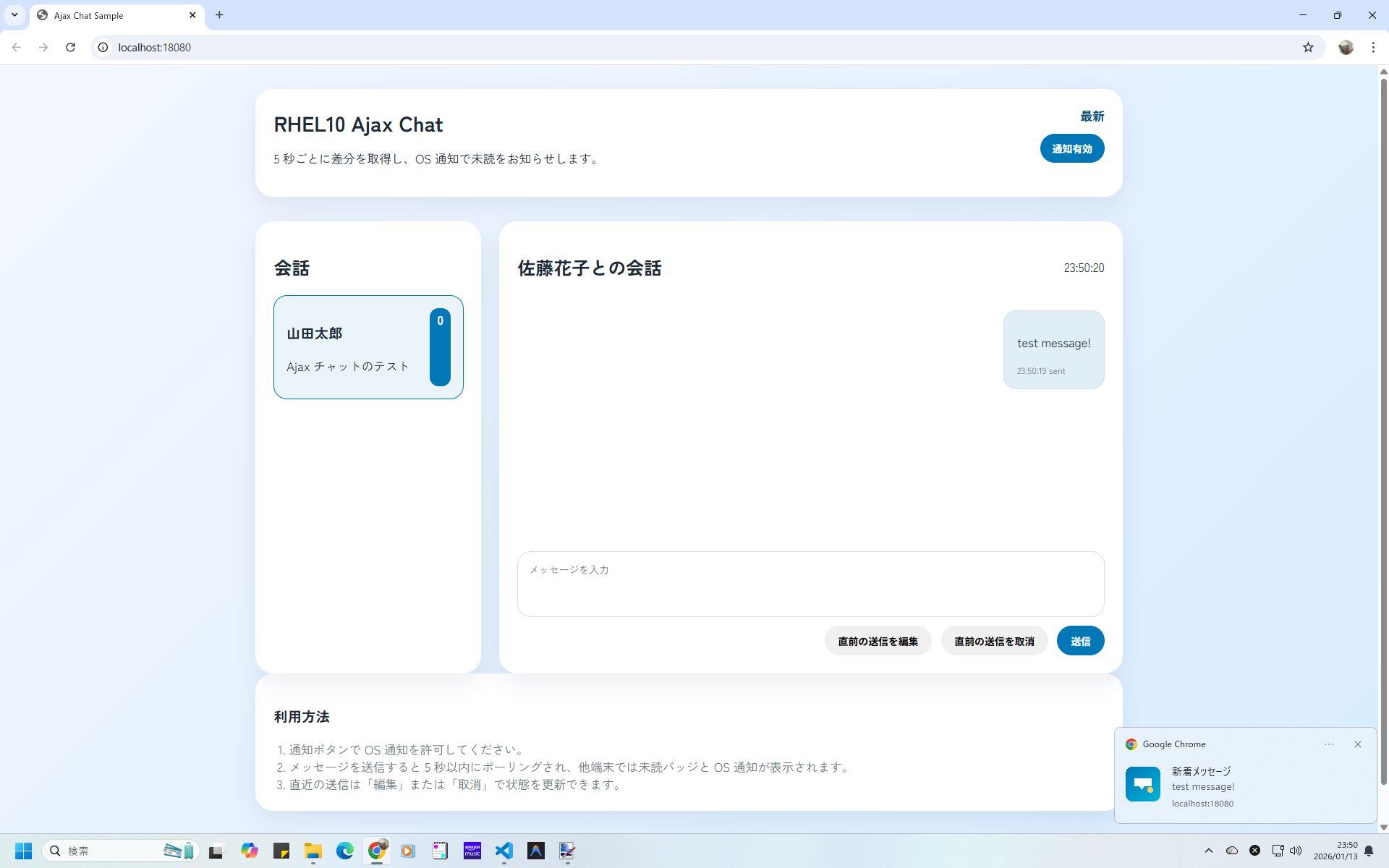
Task: Click the Windows Start button
Action: click(22, 851)
